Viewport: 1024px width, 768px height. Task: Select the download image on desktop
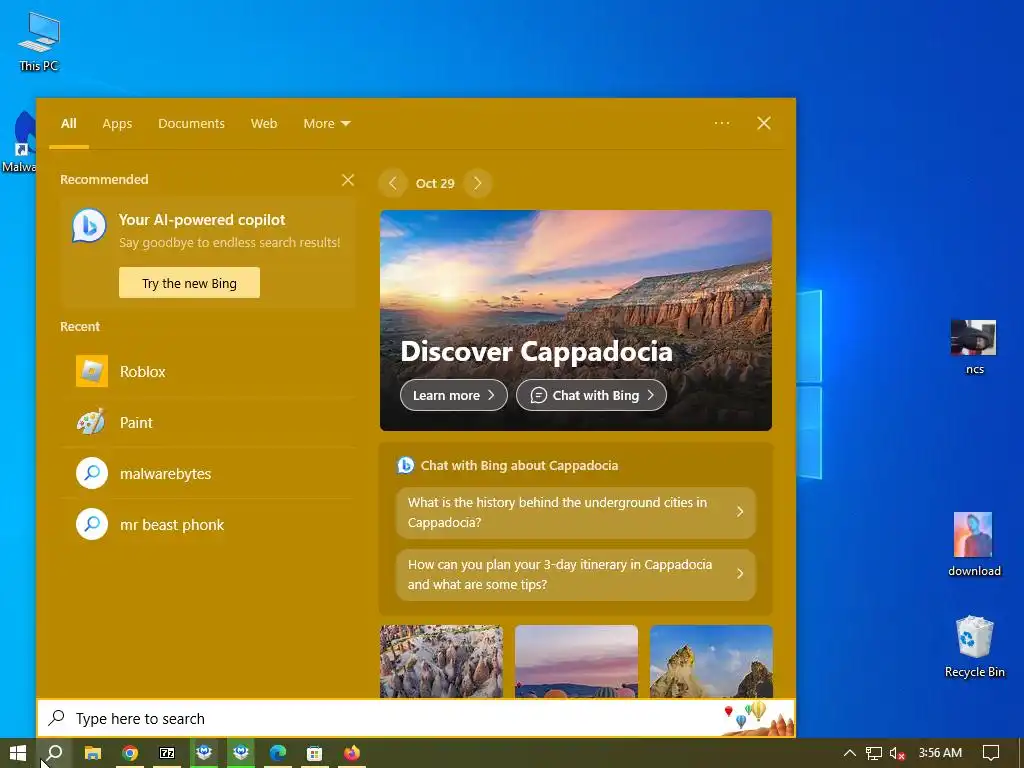click(974, 545)
